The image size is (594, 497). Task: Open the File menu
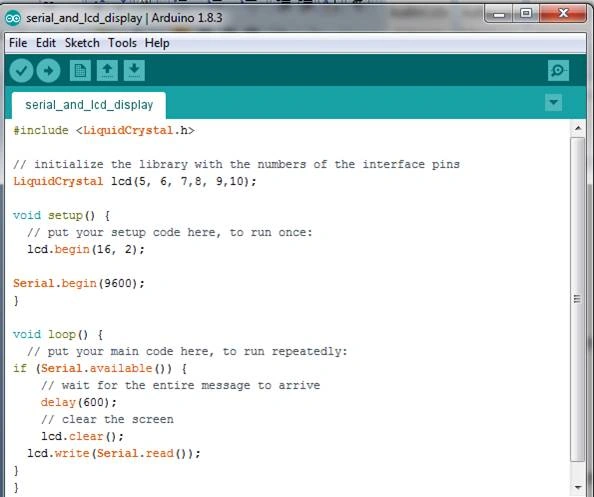18,43
